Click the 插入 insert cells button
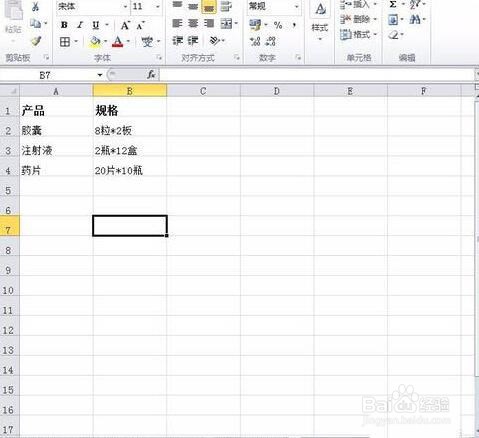The width and height of the screenshot is (479, 438). click(358, 4)
